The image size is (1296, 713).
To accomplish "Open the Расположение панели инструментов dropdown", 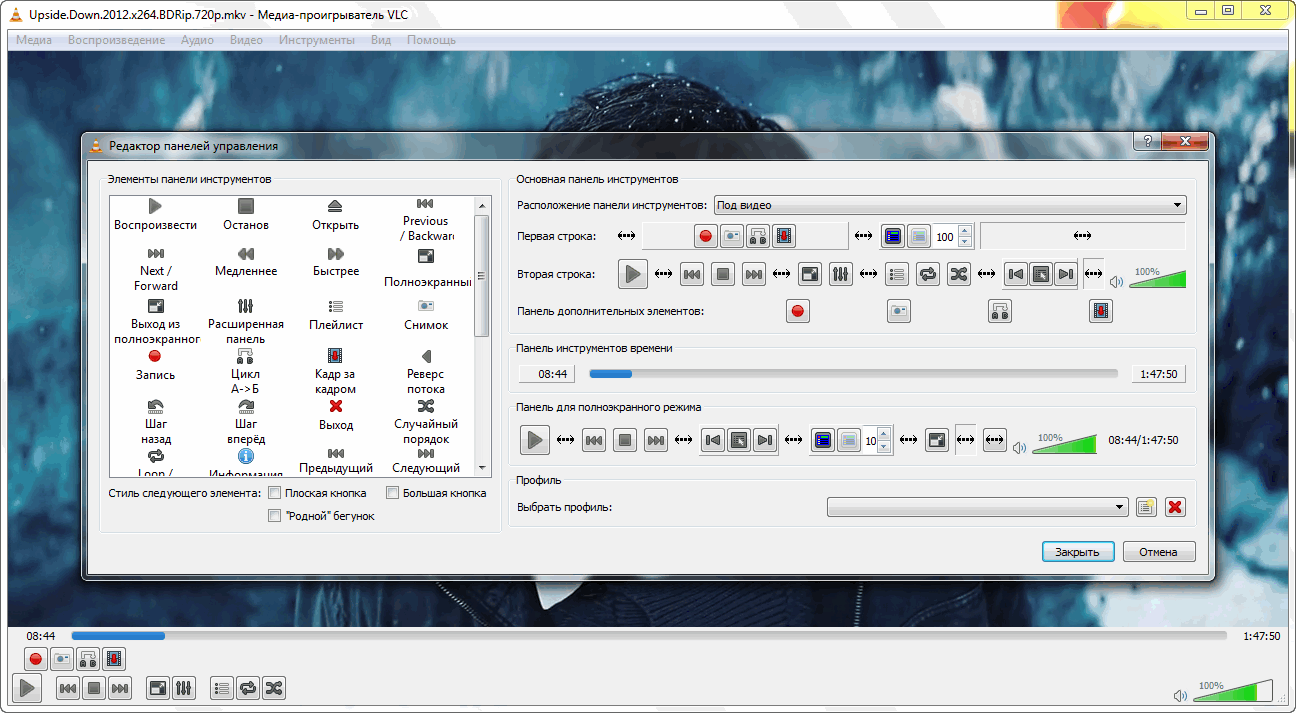I will (949, 205).
